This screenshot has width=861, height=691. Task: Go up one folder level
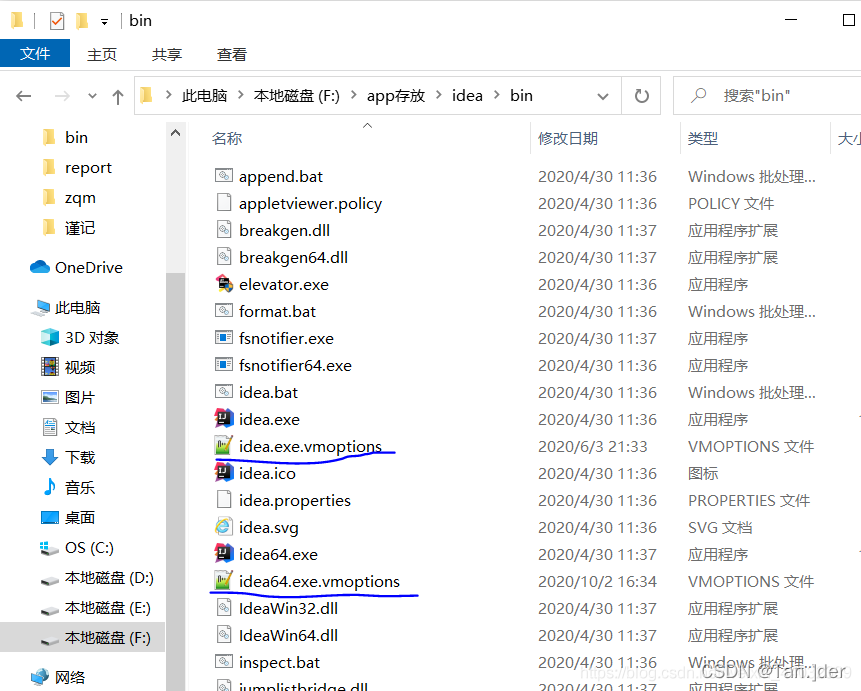(x=118, y=97)
